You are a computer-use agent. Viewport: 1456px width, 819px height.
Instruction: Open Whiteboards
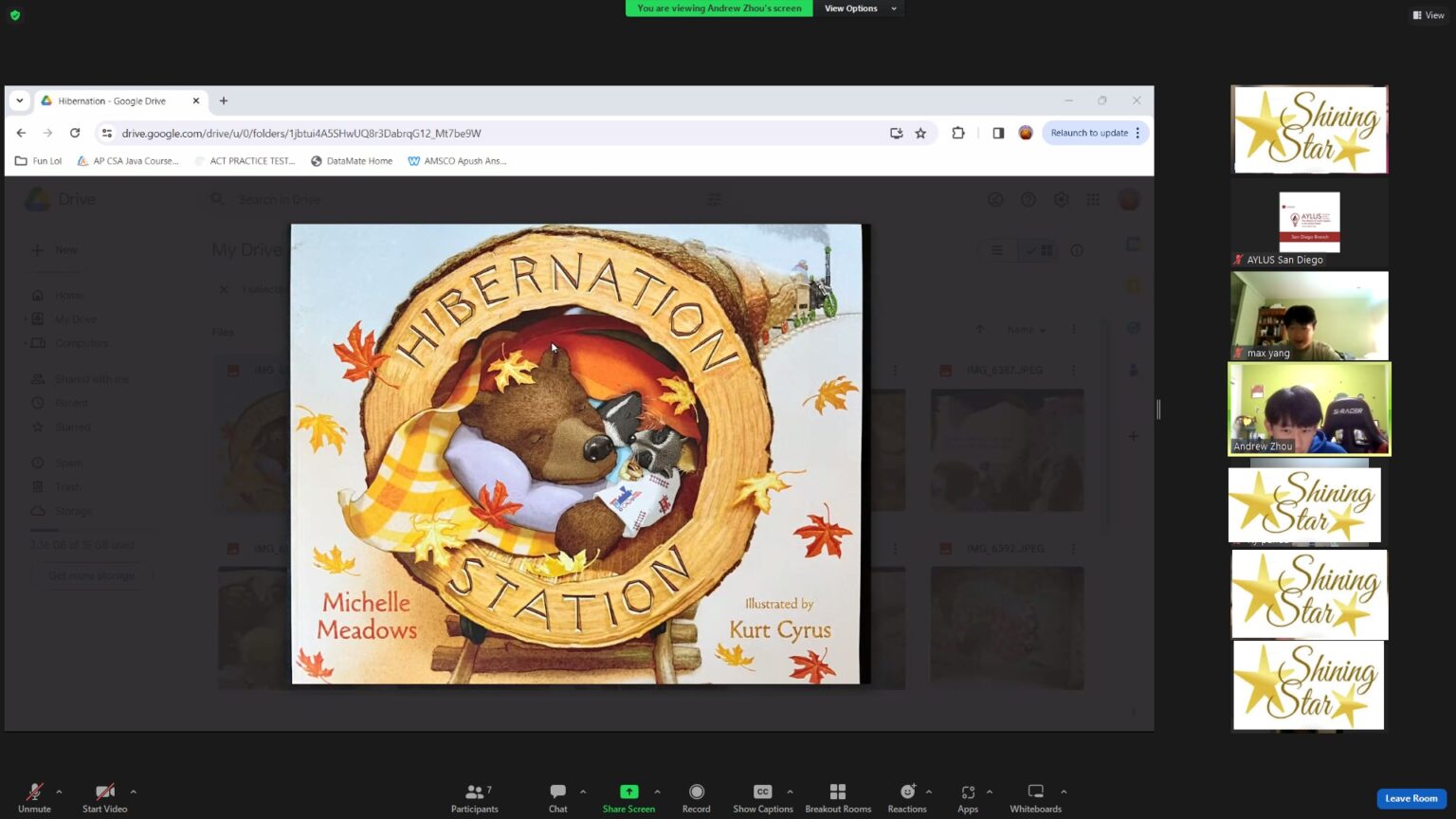pyautogui.click(x=1035, y=797)
